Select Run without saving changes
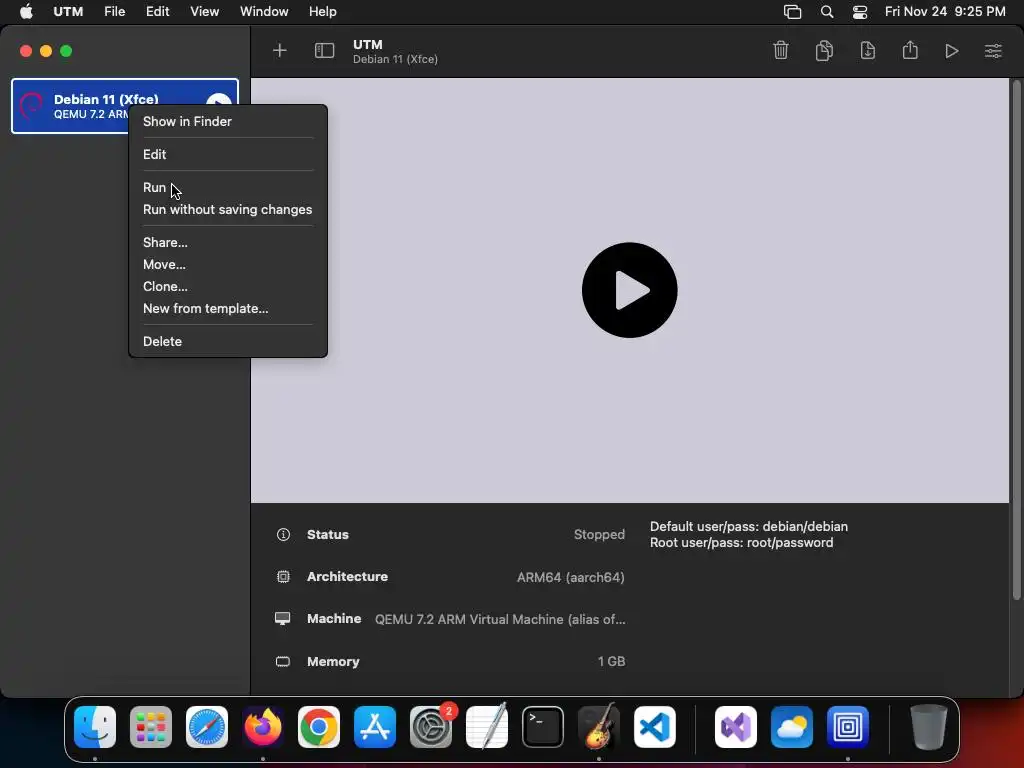This screenshot has width=1024, height=768. pos(228,210)
